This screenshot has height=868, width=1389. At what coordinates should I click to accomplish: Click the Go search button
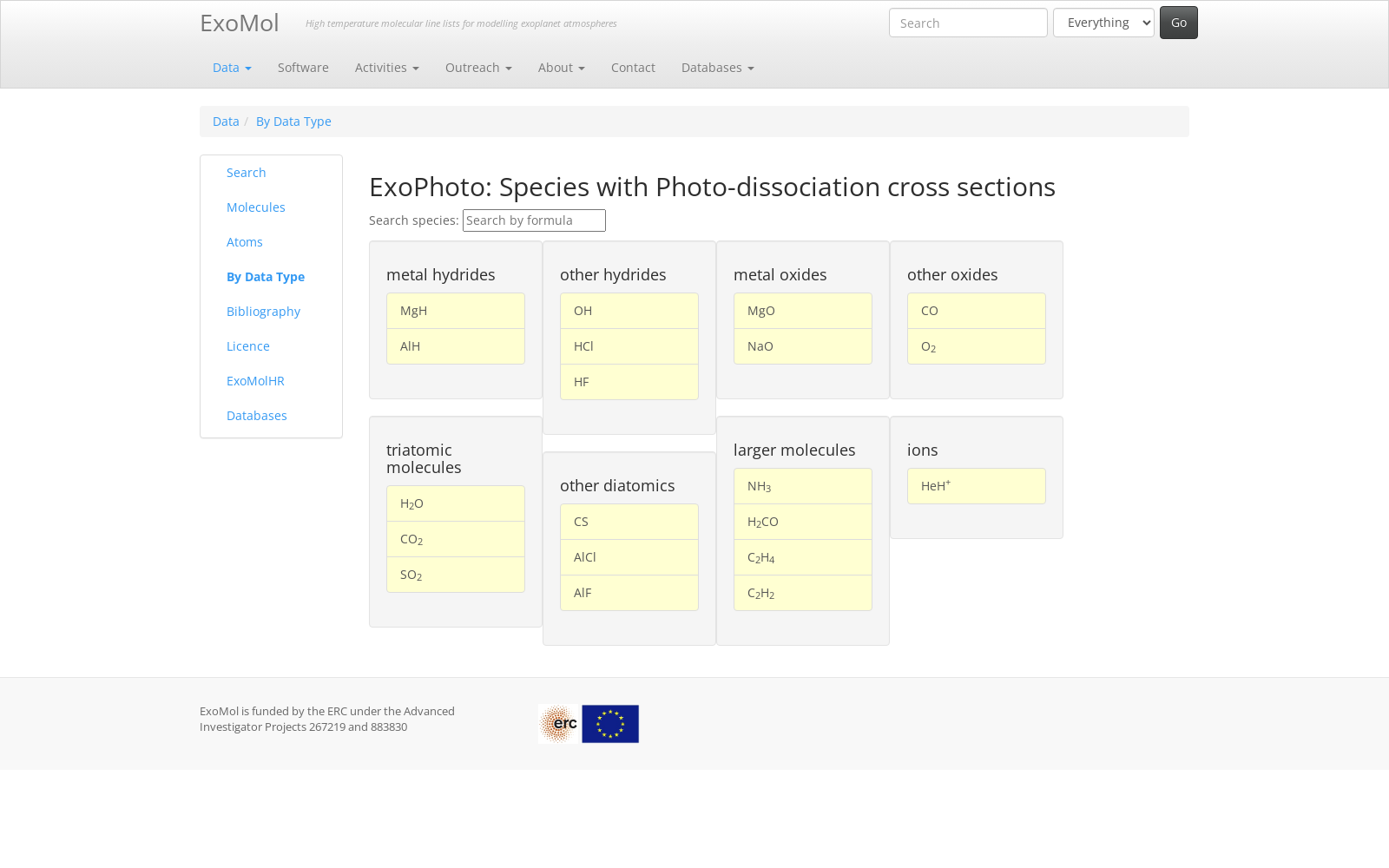point(1179,23)
